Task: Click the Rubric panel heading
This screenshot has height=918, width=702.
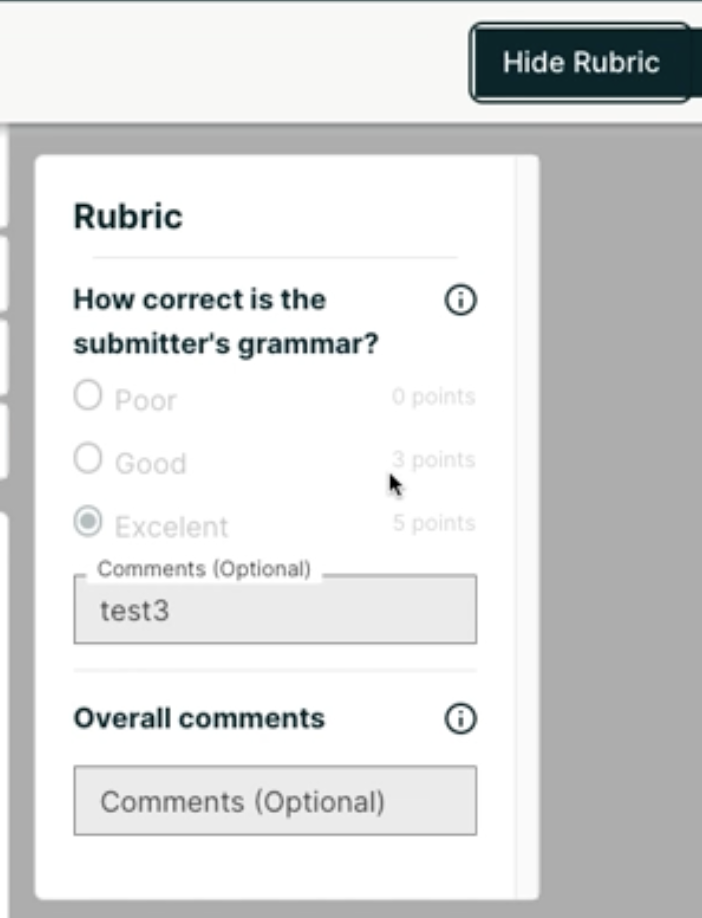Action: [128, 217]
